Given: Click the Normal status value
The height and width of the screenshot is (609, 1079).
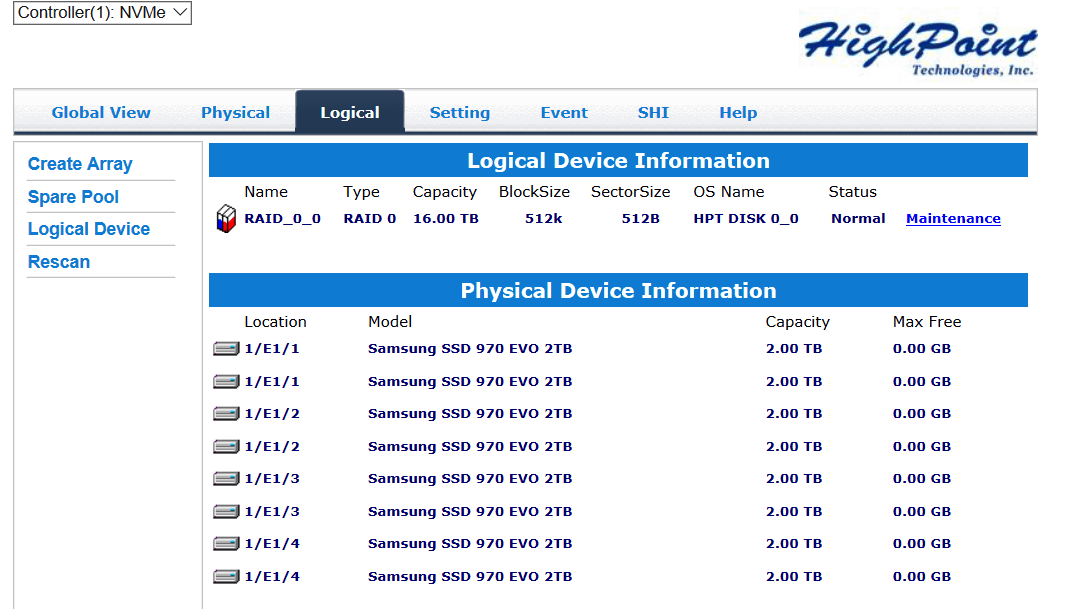Looking at the screenshot, I should [x=858, y=219].
